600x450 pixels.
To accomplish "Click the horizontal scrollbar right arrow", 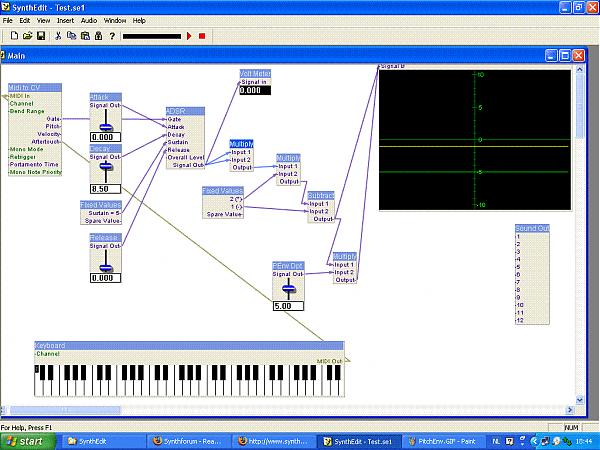I will pos(570,410).
